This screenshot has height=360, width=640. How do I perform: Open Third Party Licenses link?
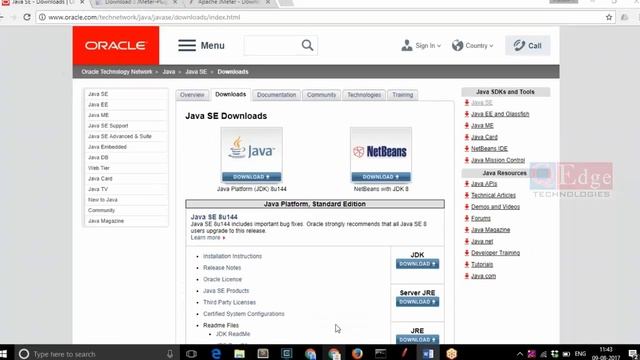click(x=229, y=302)
